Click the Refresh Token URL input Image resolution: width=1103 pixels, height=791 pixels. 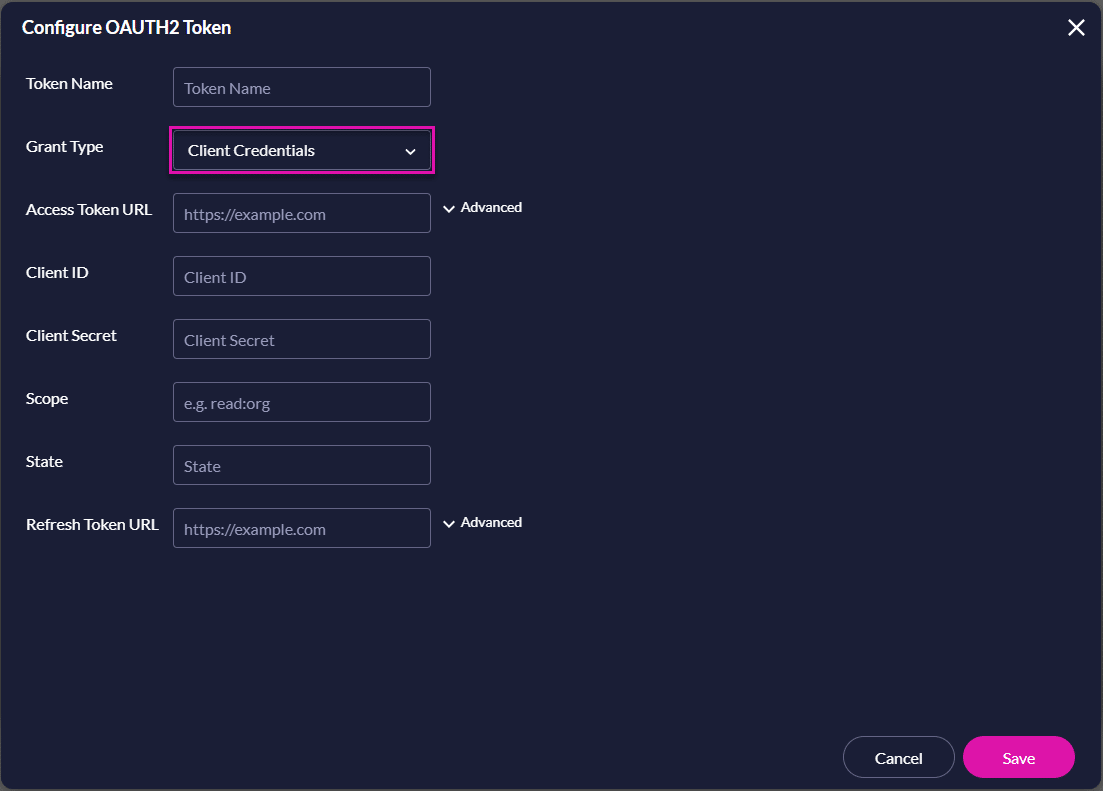click(x=301, y=528)
